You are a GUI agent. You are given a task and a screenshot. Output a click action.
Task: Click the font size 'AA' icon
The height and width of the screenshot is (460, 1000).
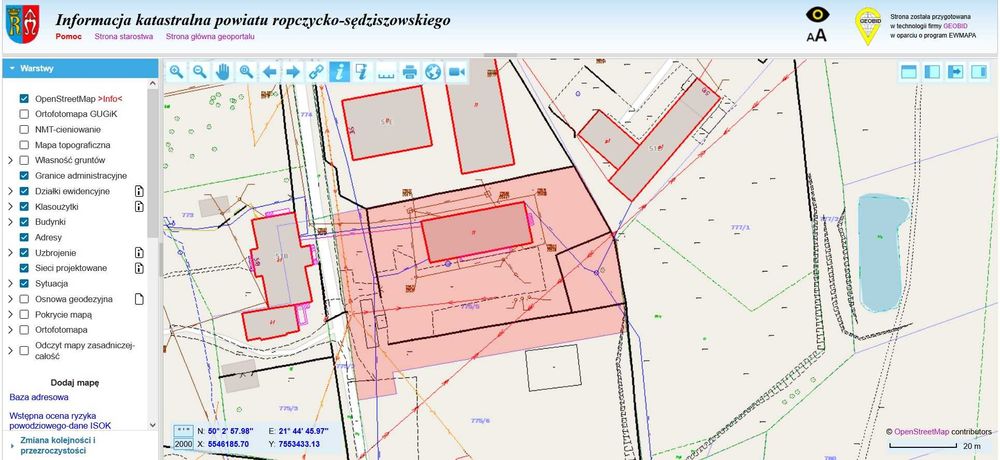(x=816, y=35)
